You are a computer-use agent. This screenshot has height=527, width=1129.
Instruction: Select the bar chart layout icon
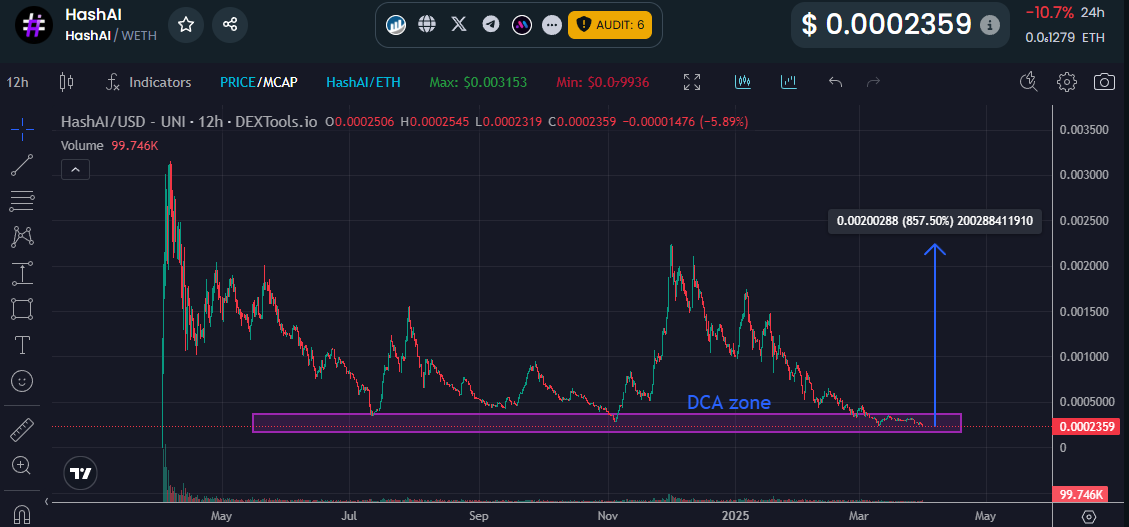click(789, 82)
